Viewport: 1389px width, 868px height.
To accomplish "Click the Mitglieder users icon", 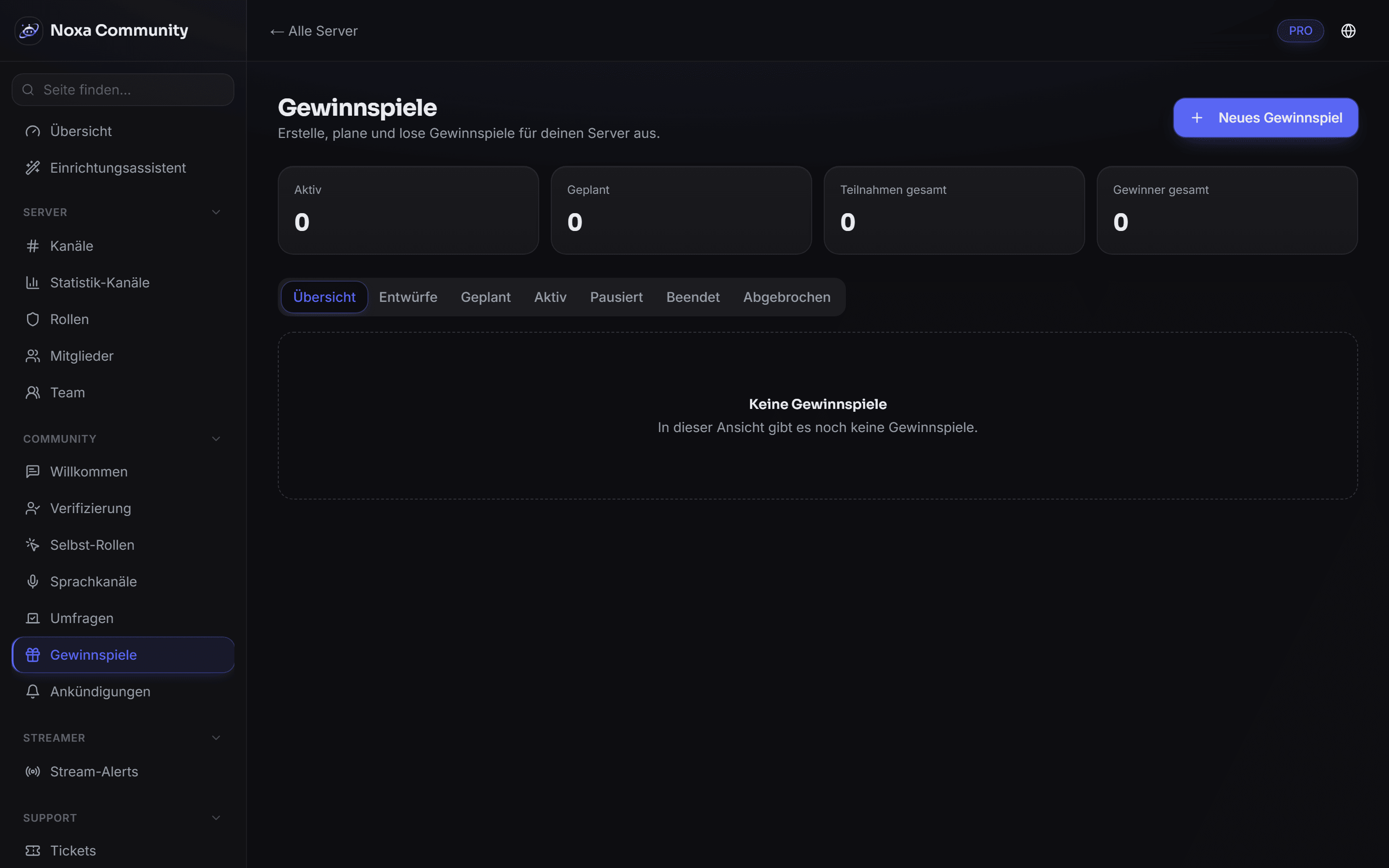I will tap(33, 356).
